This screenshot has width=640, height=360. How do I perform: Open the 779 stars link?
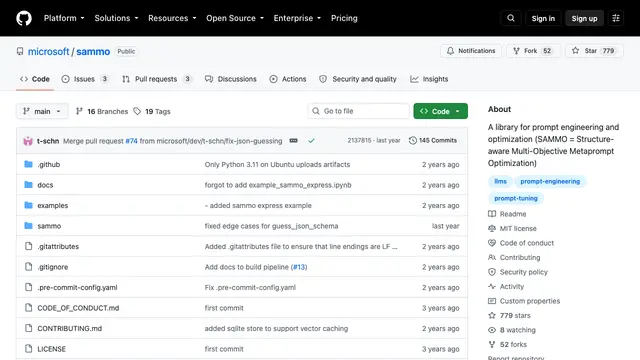515,316
